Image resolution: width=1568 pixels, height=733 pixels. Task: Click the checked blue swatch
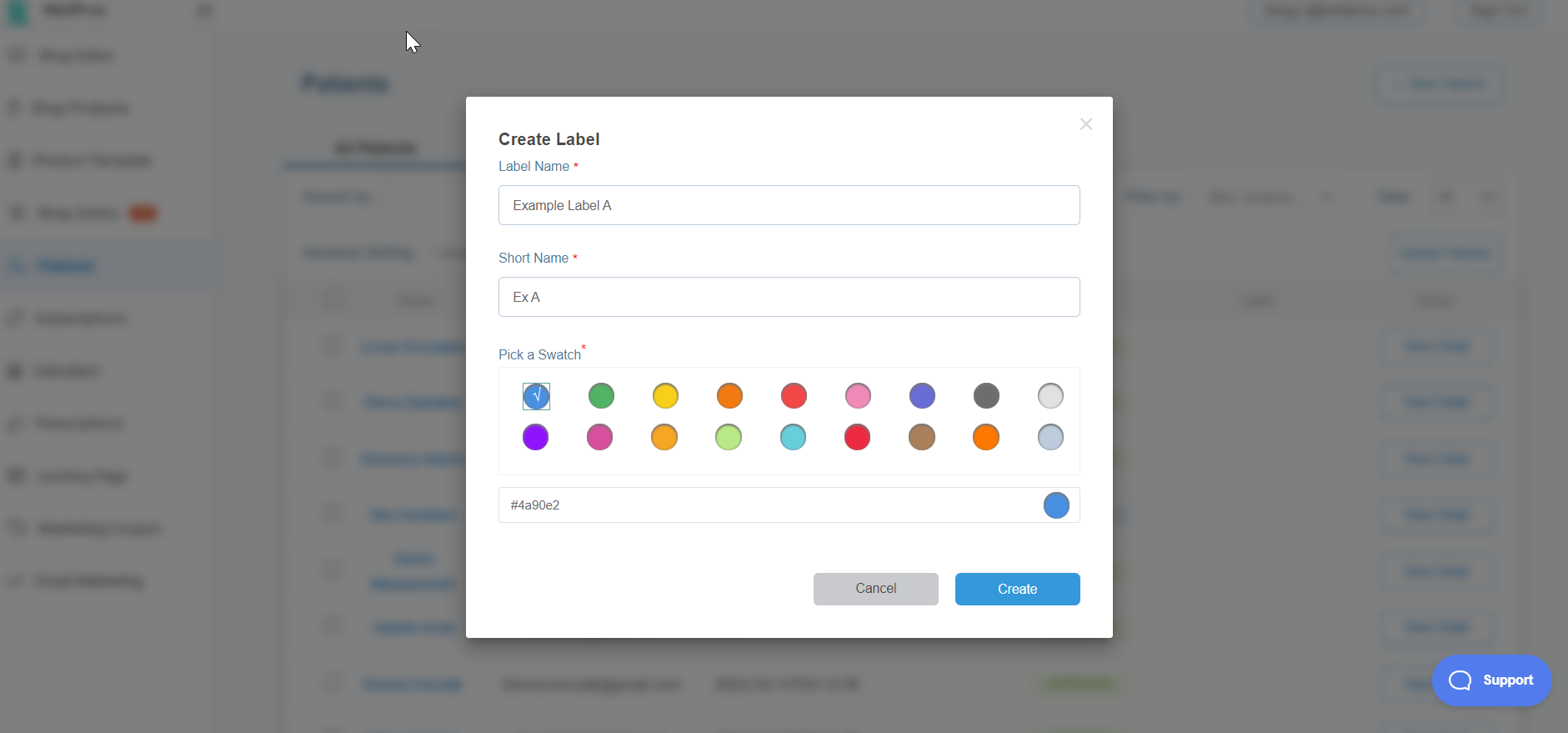click(x=536, y=396)
